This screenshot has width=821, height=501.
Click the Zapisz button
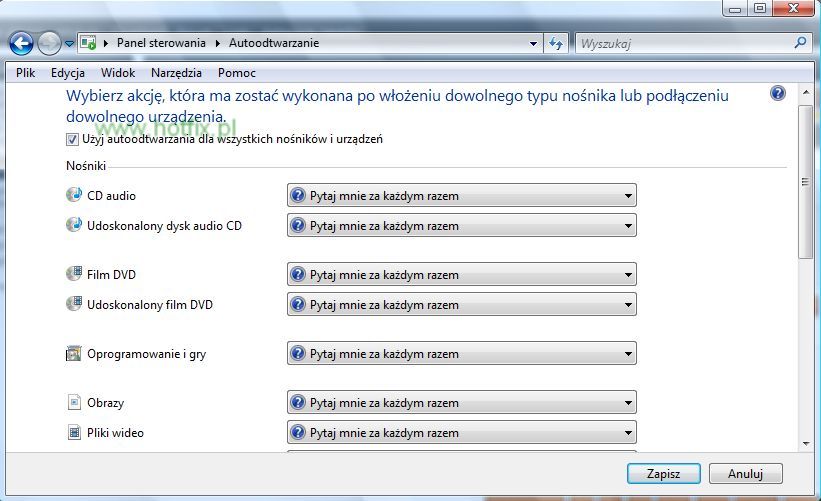(663, 474)
